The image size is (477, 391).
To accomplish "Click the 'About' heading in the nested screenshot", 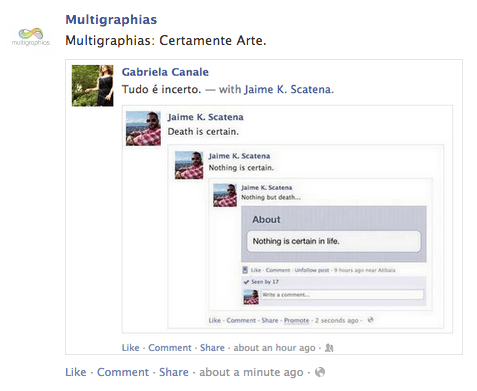I will 266,220.
